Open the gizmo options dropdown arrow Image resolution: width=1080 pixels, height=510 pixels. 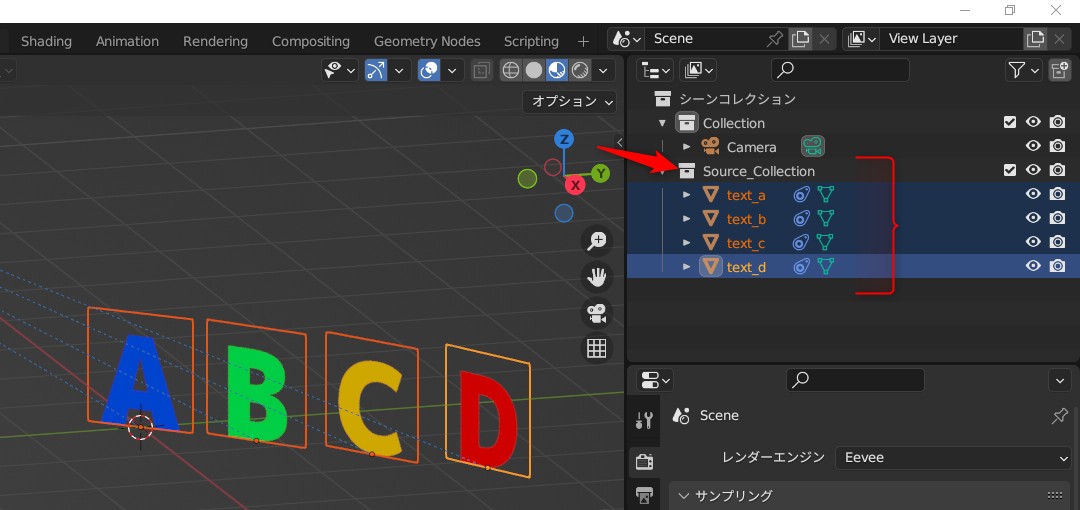(399, 70)
